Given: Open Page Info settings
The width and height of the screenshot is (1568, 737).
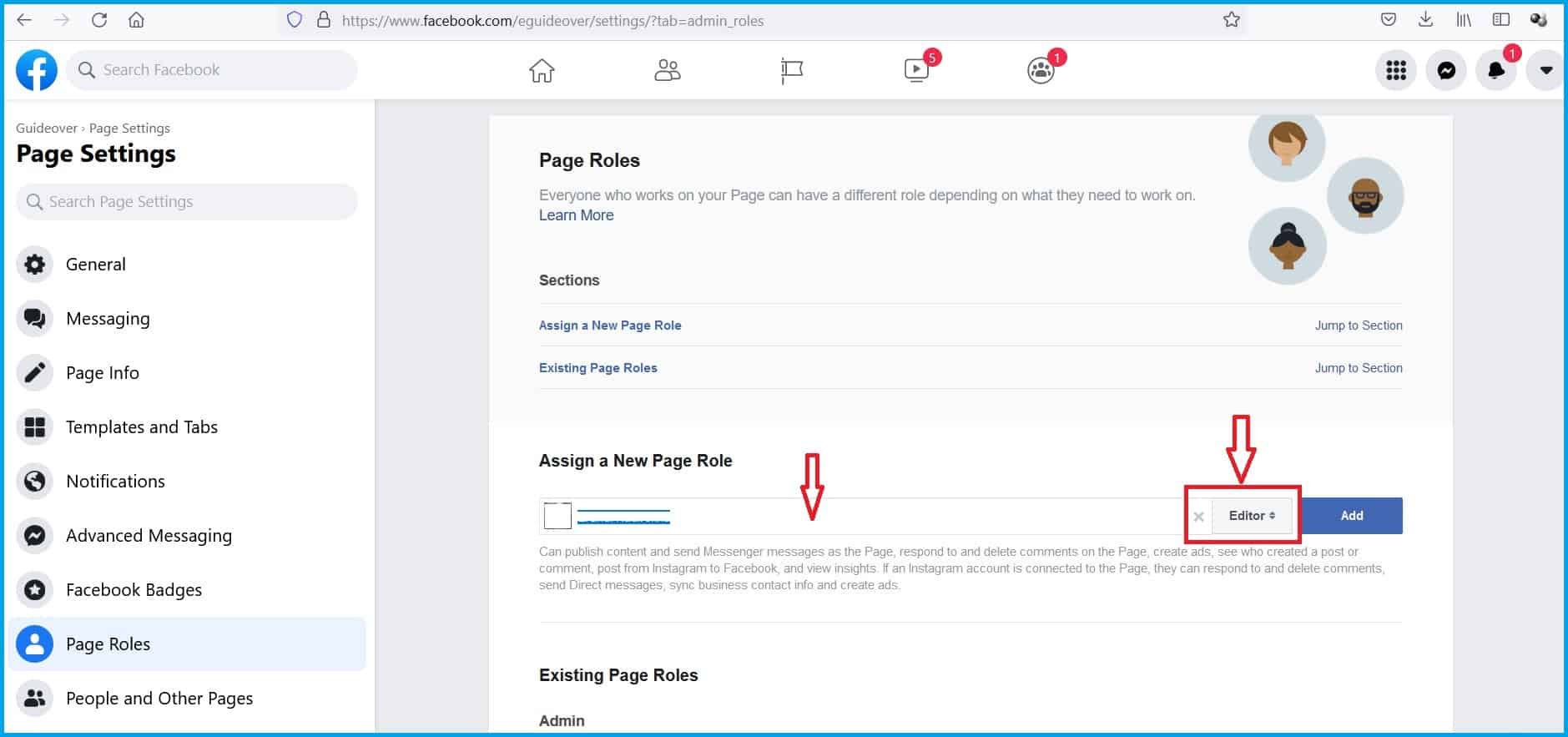Looking at the screenshot, I should pos(187,373).
